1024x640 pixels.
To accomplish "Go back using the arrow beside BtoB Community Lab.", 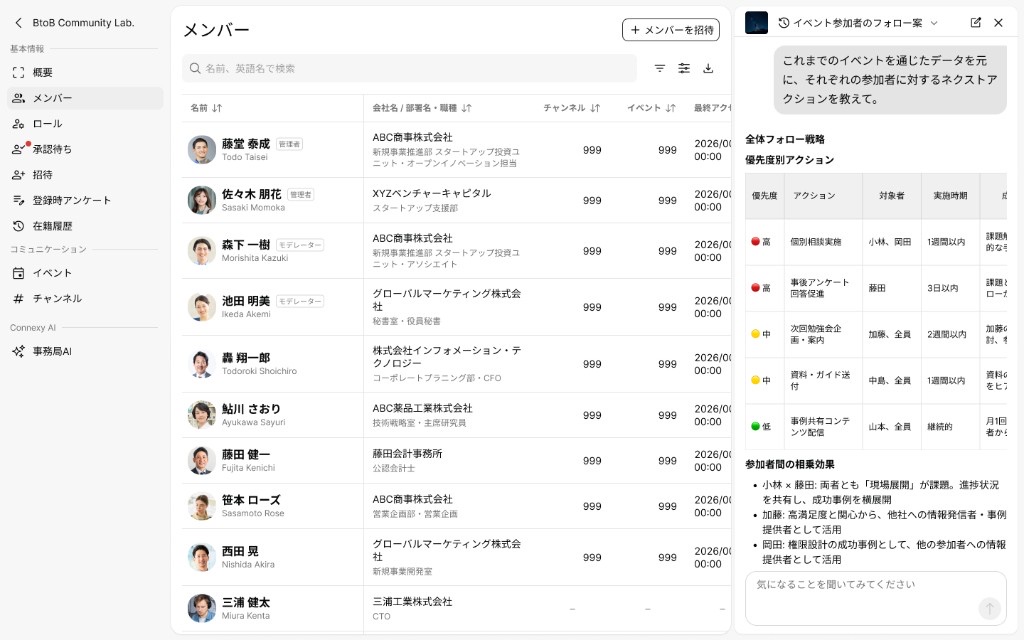I will tap(18, 23).
